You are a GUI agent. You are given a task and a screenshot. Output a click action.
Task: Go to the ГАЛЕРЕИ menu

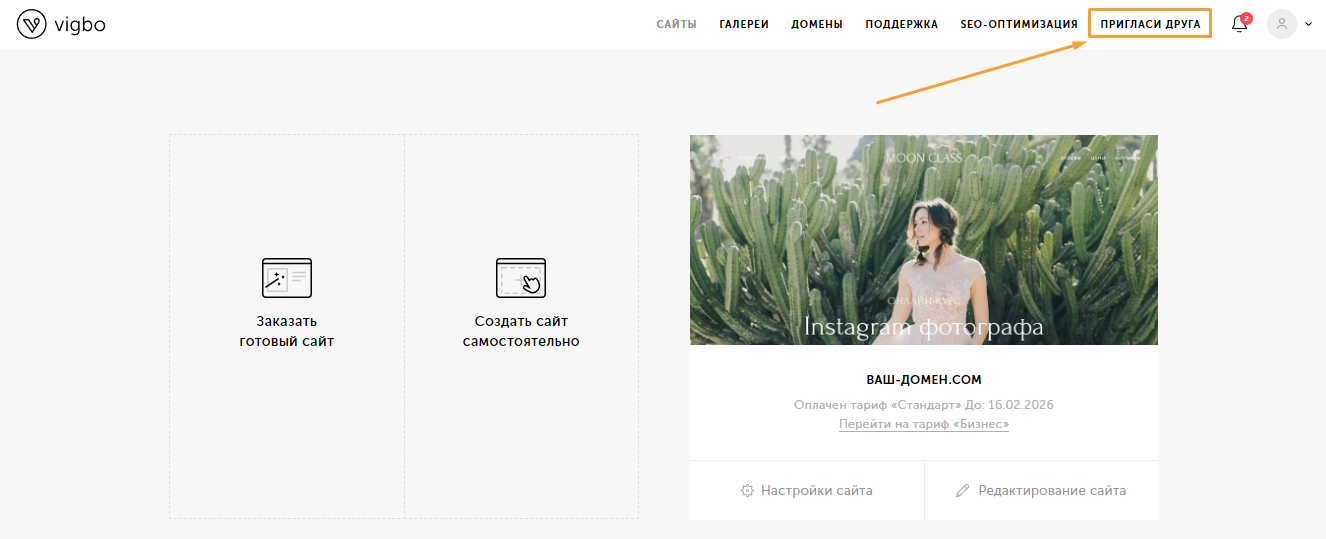tap(744, 24)
